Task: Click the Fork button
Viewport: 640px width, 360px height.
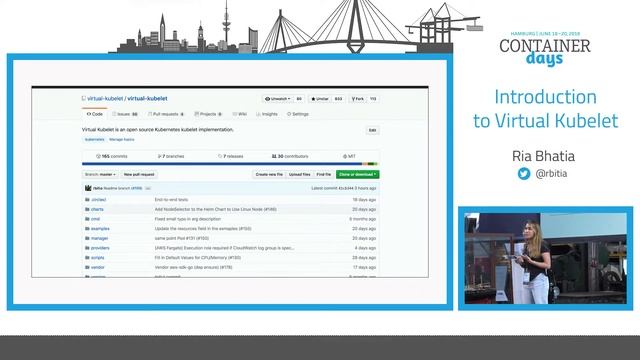Action: coord(358,99)
